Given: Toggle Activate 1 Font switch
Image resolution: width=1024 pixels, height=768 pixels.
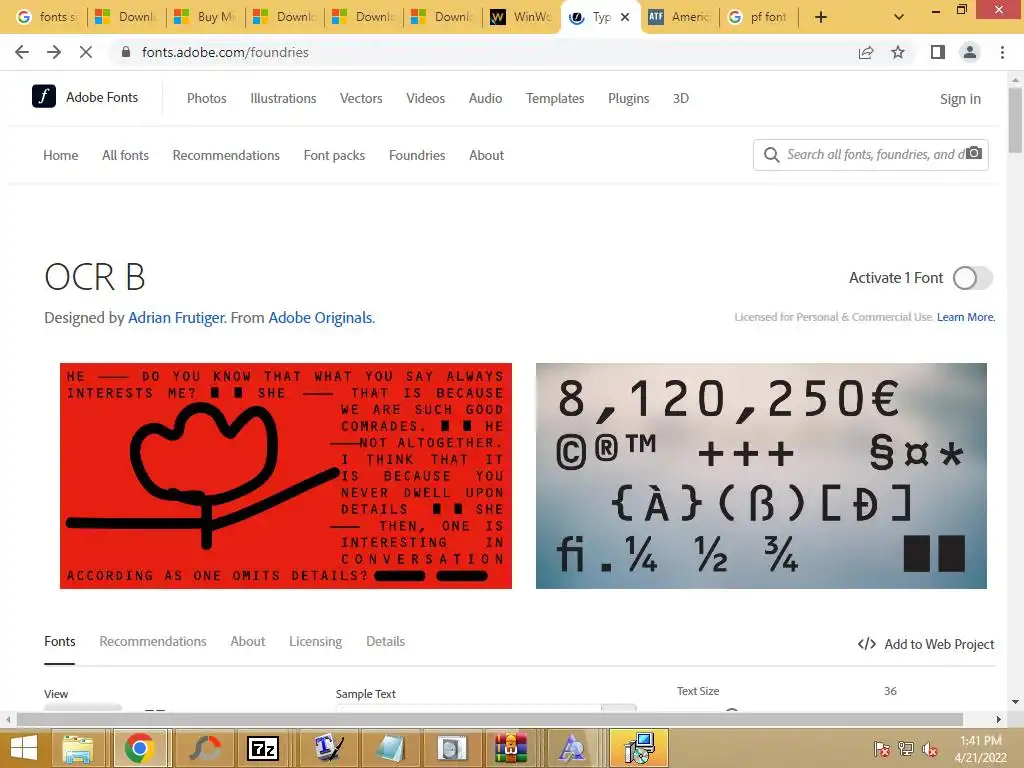Looking at the screenshot, I should (x=972, y=278).
